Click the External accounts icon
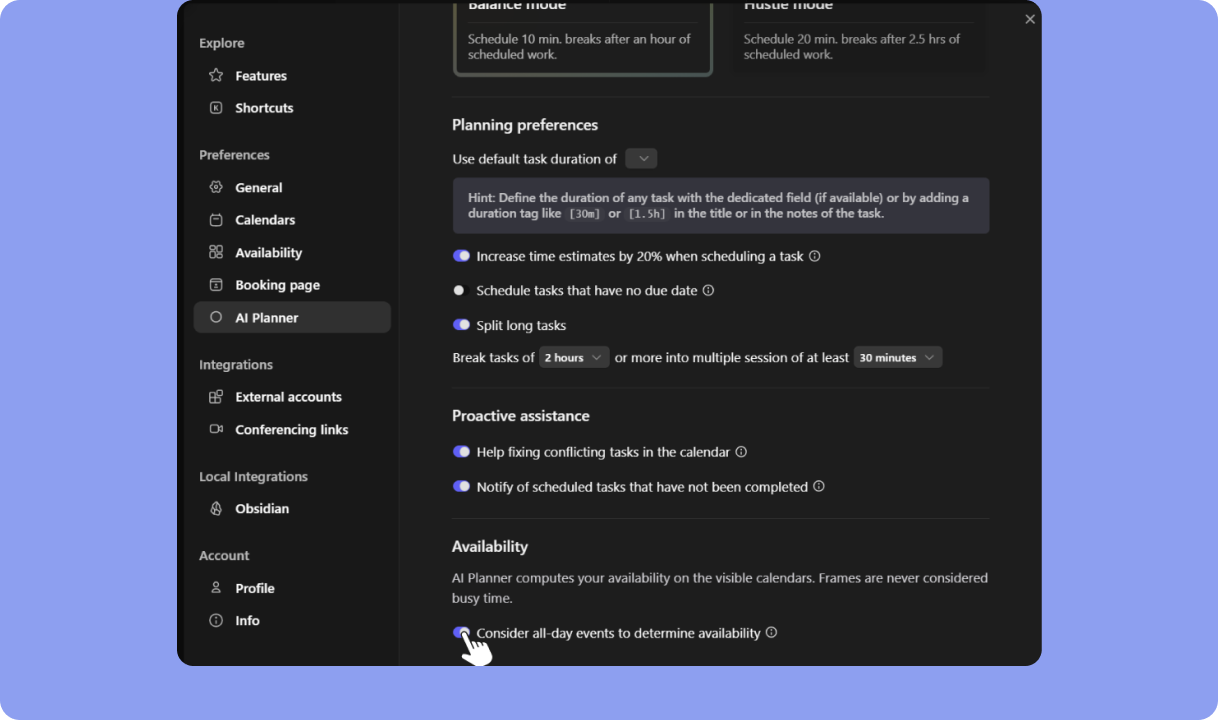Viewport: 1218px width, 720px height. pyautogui.click(x=216, y=396)
